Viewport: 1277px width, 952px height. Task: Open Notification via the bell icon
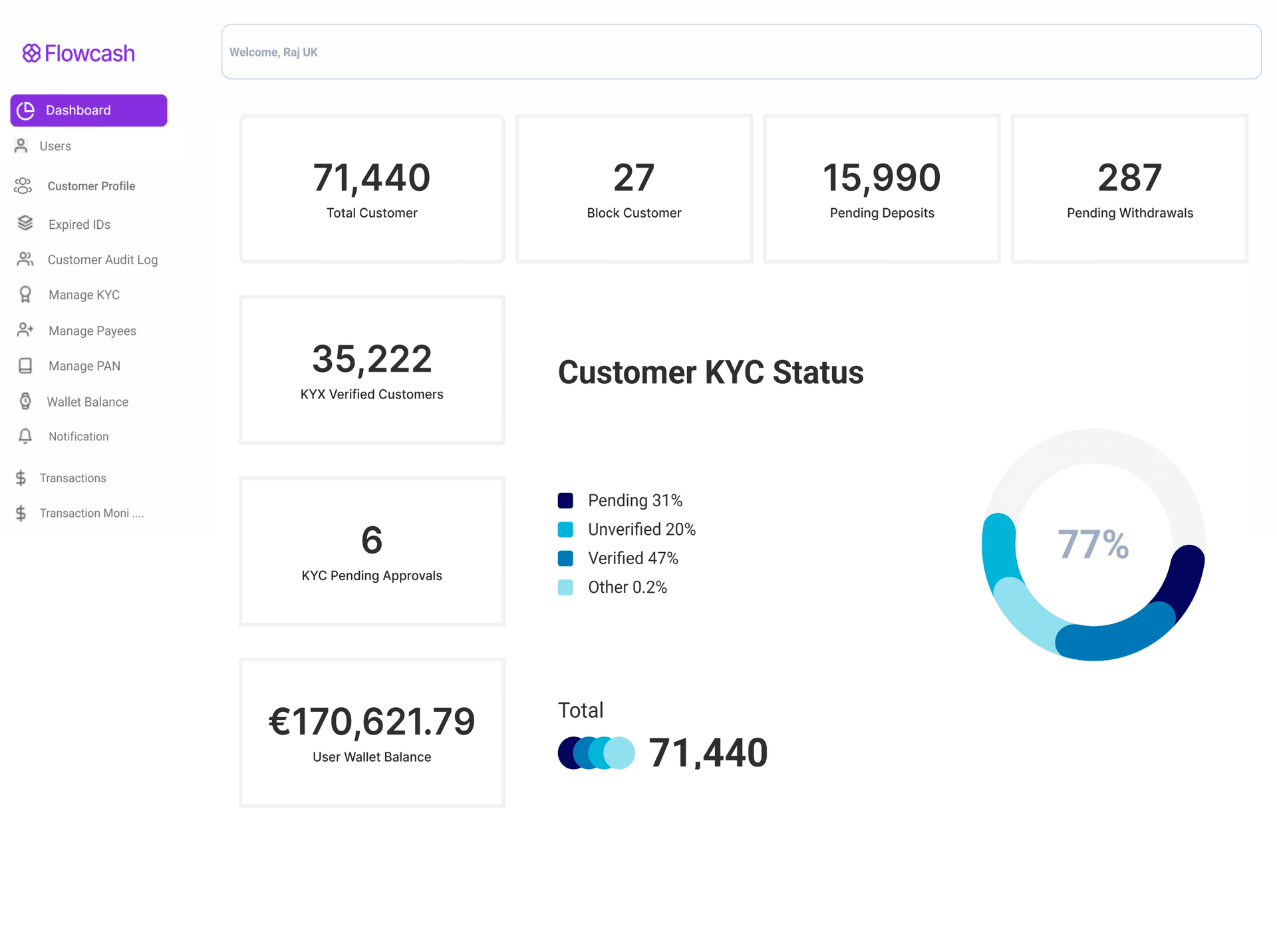[25, 436]
